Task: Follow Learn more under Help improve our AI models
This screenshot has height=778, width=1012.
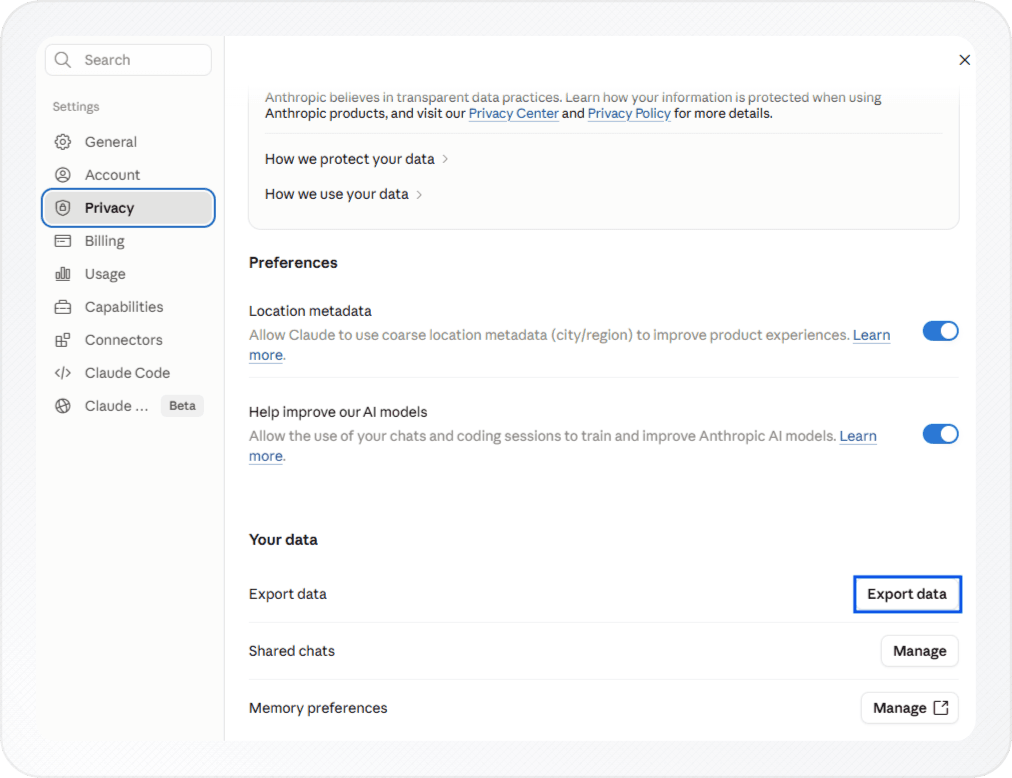Action: coord(858,436)
